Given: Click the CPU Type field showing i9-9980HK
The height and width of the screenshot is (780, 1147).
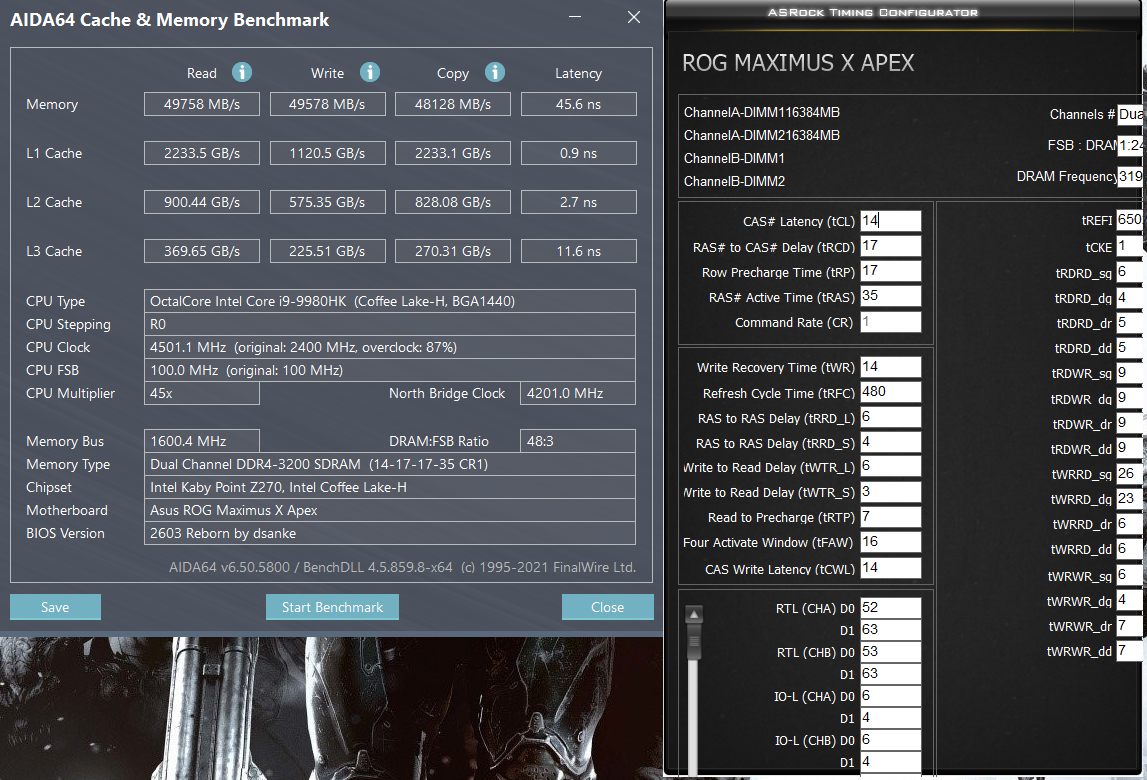Looking at the screenshot, I should tap(390, 301).
